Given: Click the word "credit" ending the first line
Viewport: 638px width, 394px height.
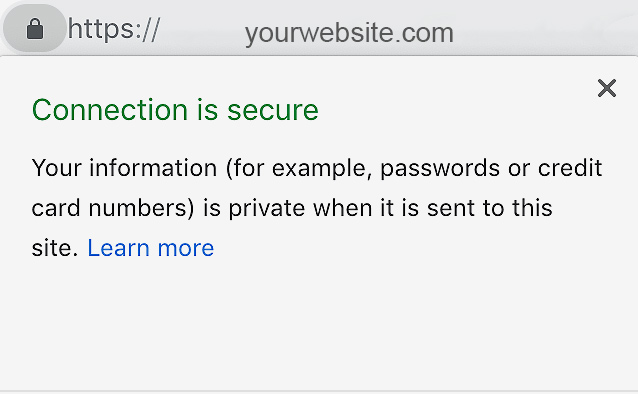Looking at the screenshot, I should [x=570, y=168].
